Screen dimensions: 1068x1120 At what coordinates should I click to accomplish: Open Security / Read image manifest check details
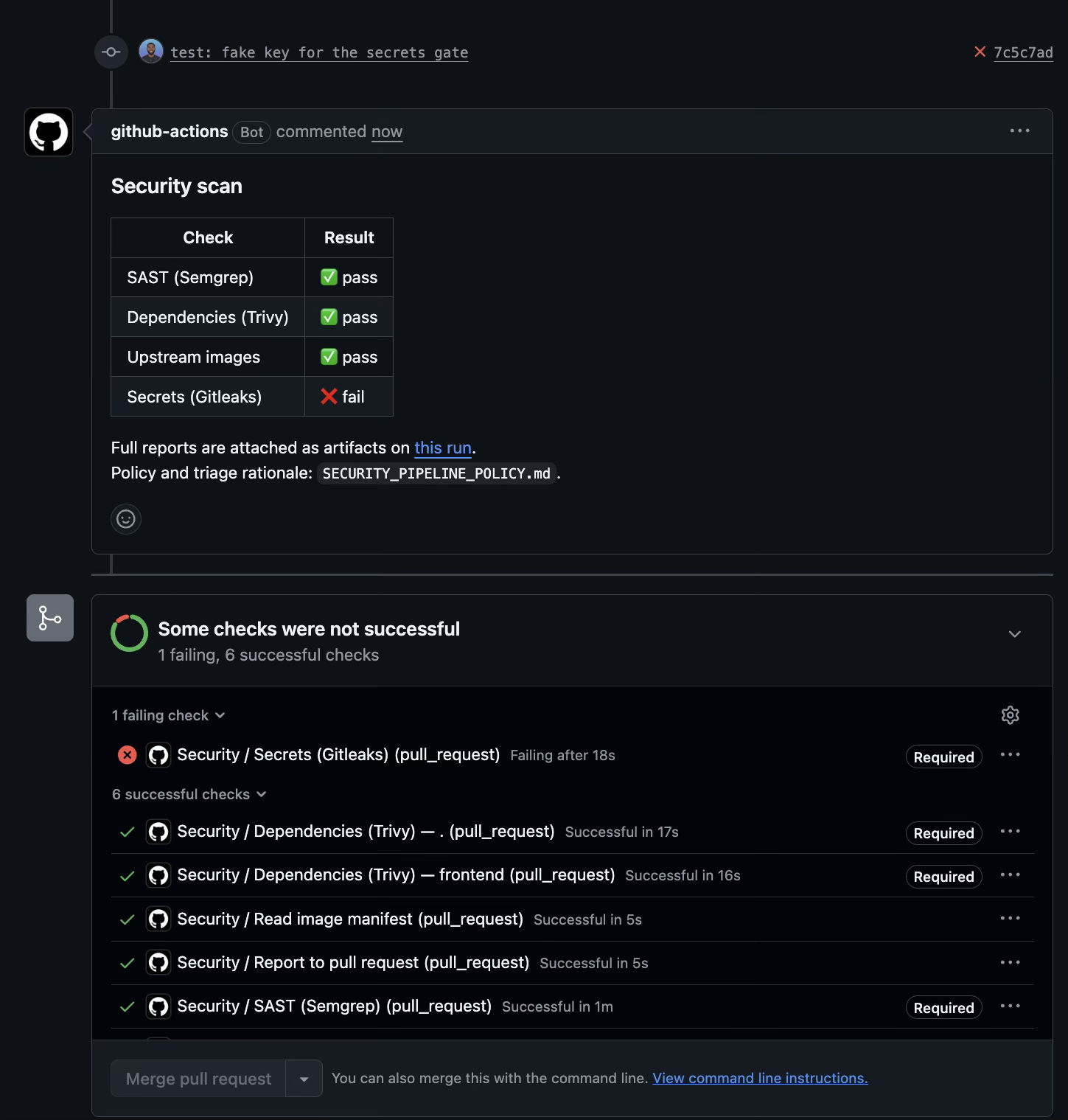click(x=350, y=919)
